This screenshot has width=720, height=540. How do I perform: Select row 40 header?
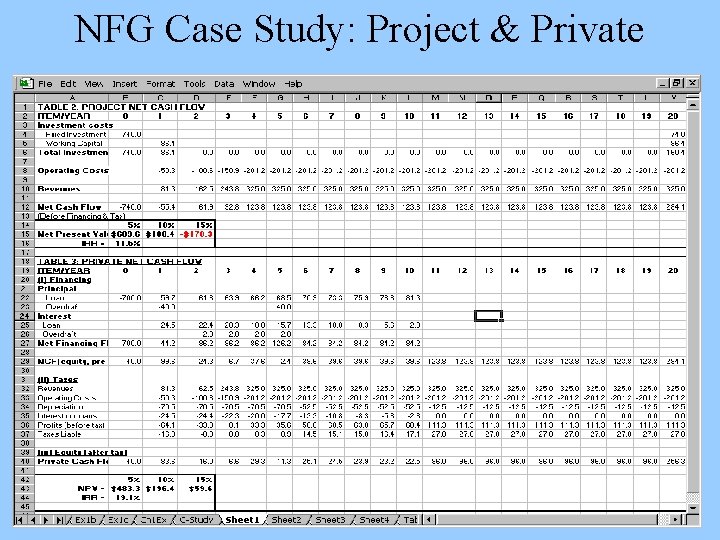click(25, 461)
